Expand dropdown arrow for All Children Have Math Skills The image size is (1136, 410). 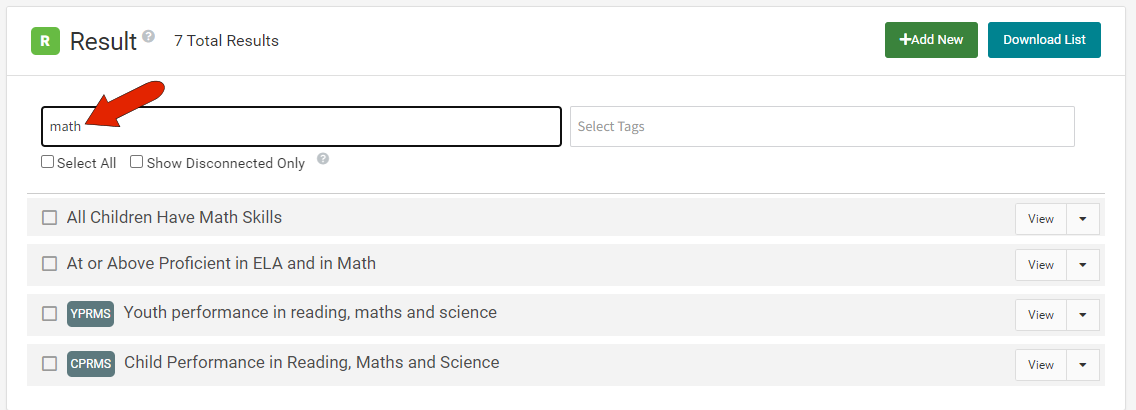1083,219
